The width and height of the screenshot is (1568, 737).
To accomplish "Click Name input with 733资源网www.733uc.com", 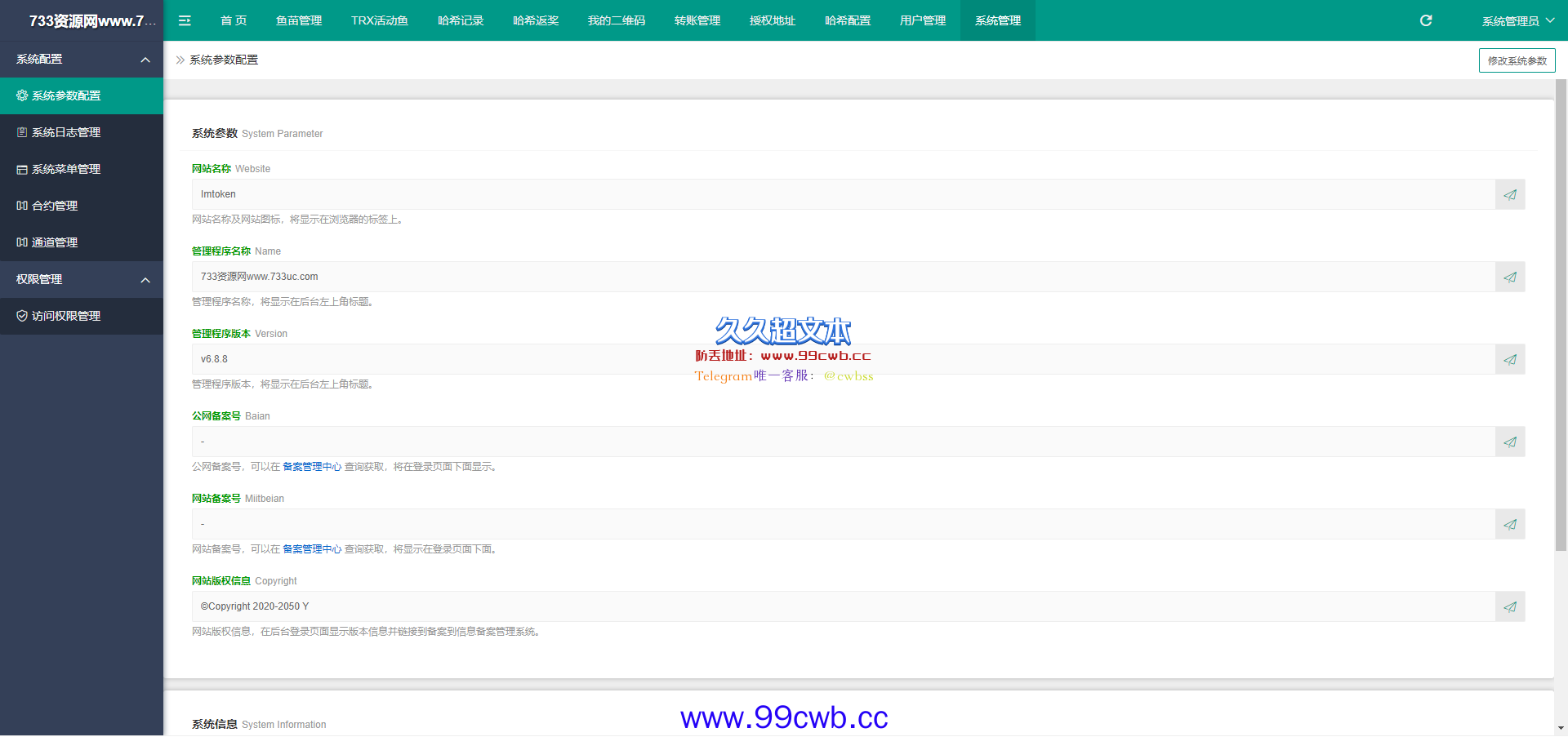I will tap(844, 277).
